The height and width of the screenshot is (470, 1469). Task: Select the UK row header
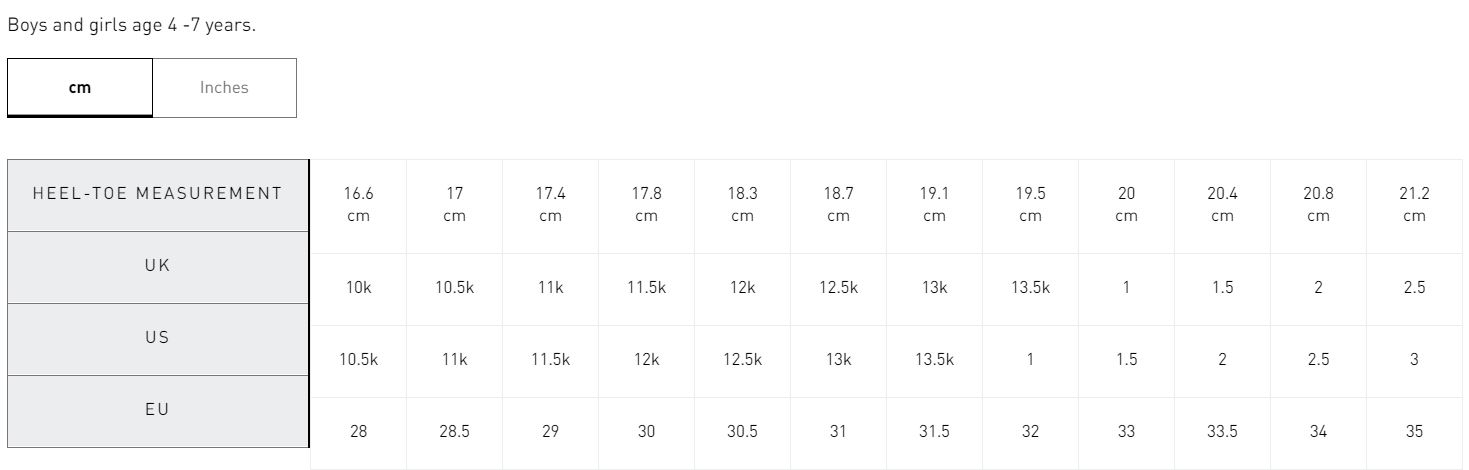point(158,267)
